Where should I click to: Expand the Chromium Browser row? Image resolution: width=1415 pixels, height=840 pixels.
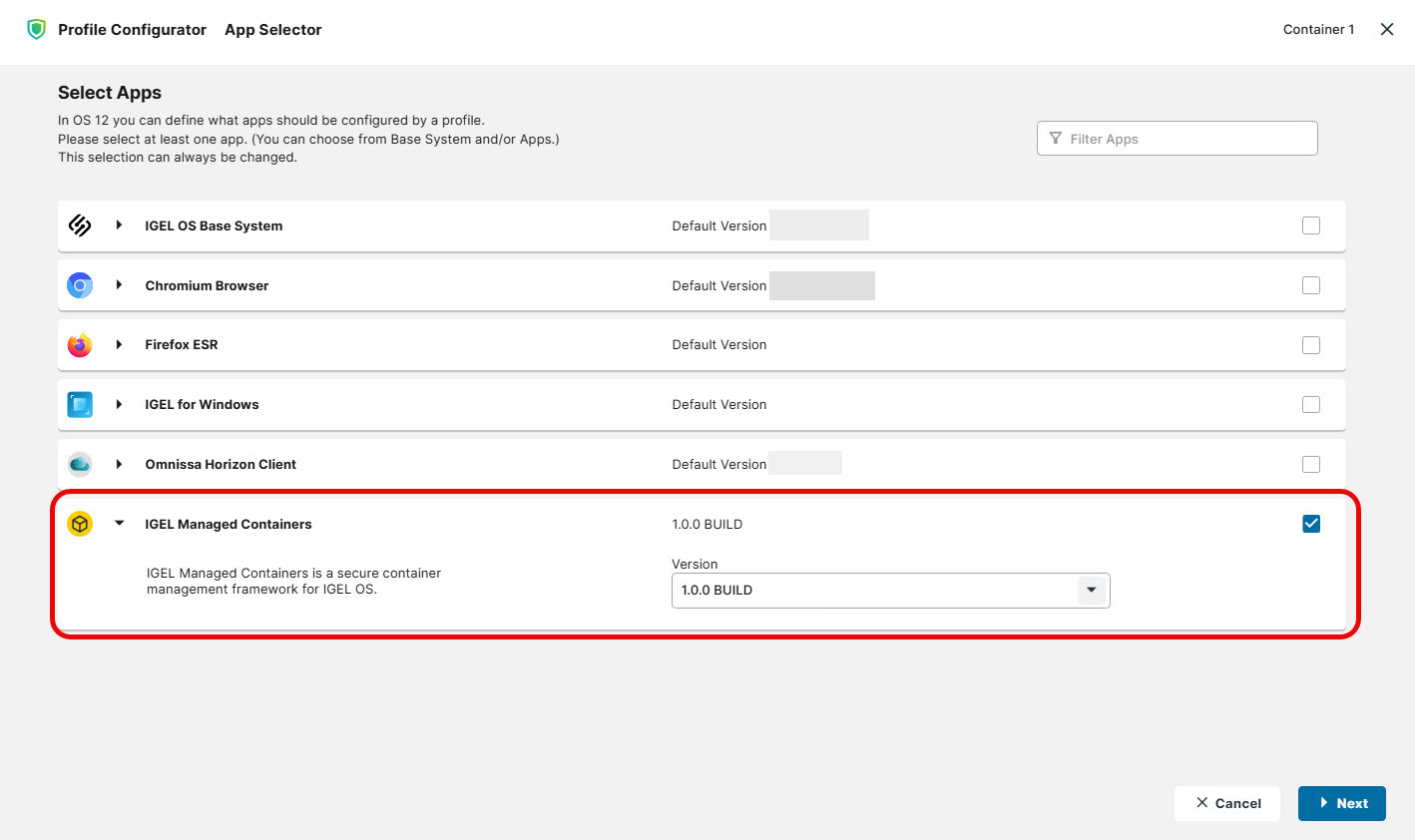coord(119,285)
